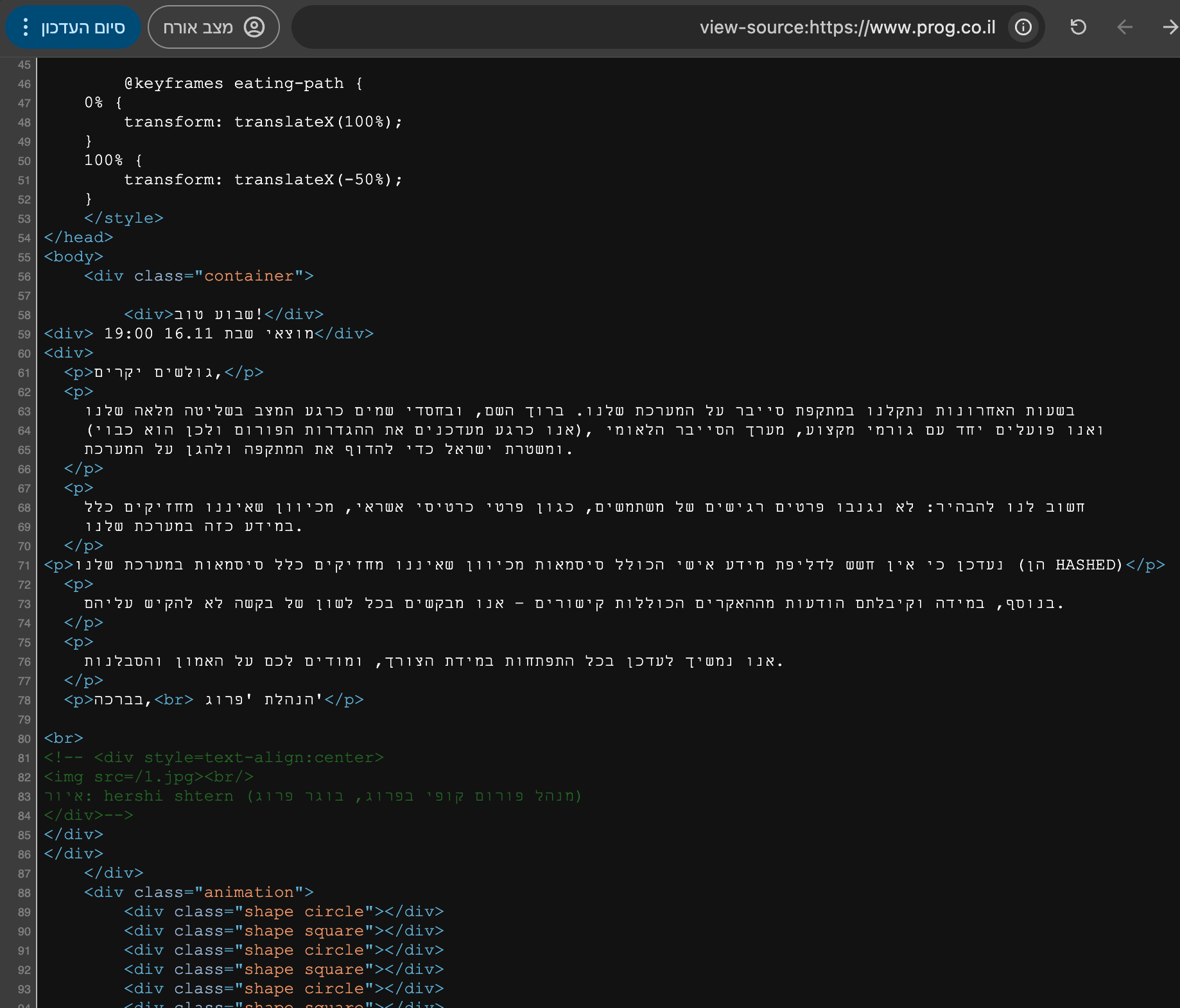Click the back navigation arrow
The width and height of the screenshot is (1180, 1008).
pos(1124,27)
